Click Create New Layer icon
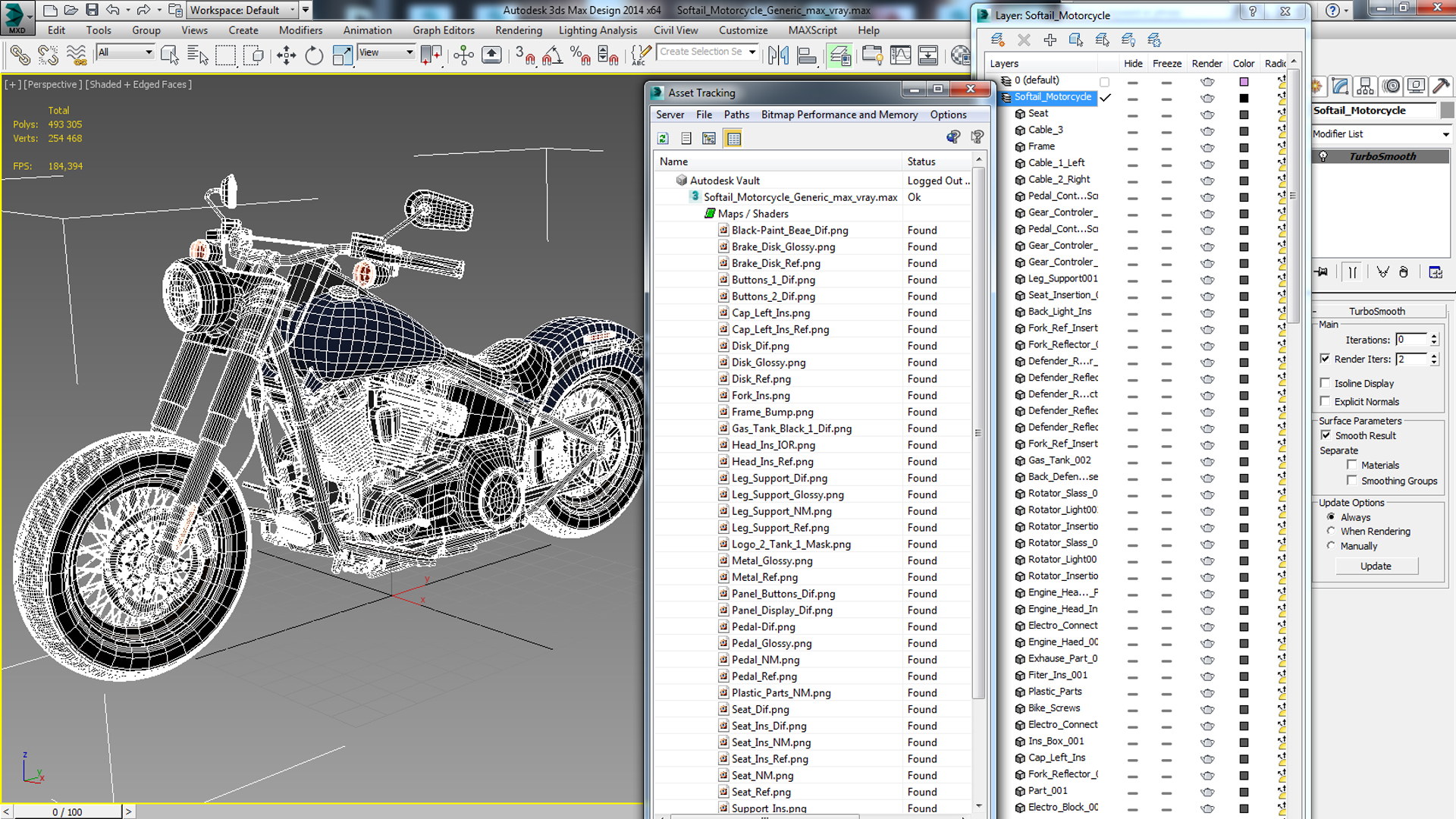Screen dimensions: 1456x819 (x=998, y=39)
